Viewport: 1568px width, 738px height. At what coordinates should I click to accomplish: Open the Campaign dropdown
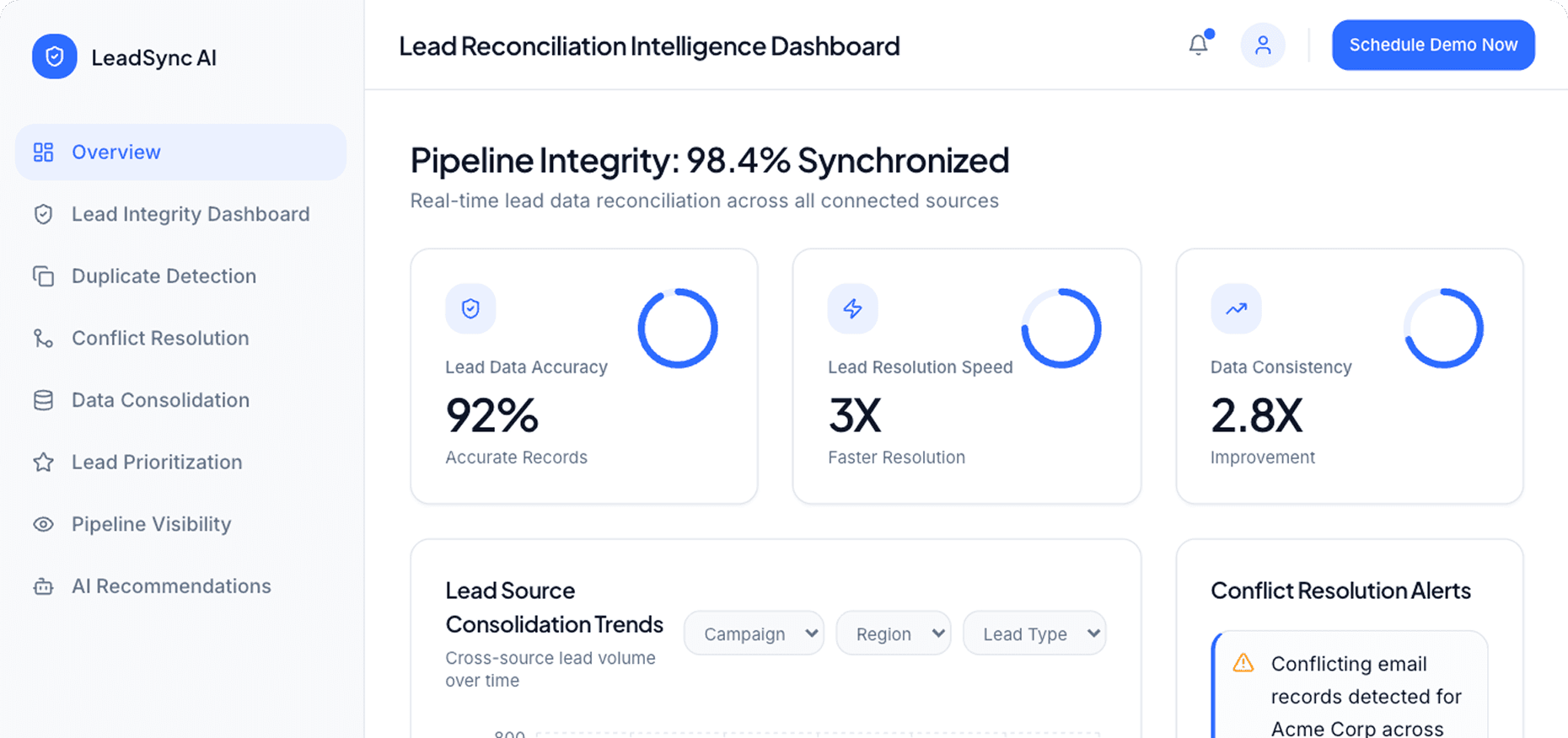(x=753, y=633)
